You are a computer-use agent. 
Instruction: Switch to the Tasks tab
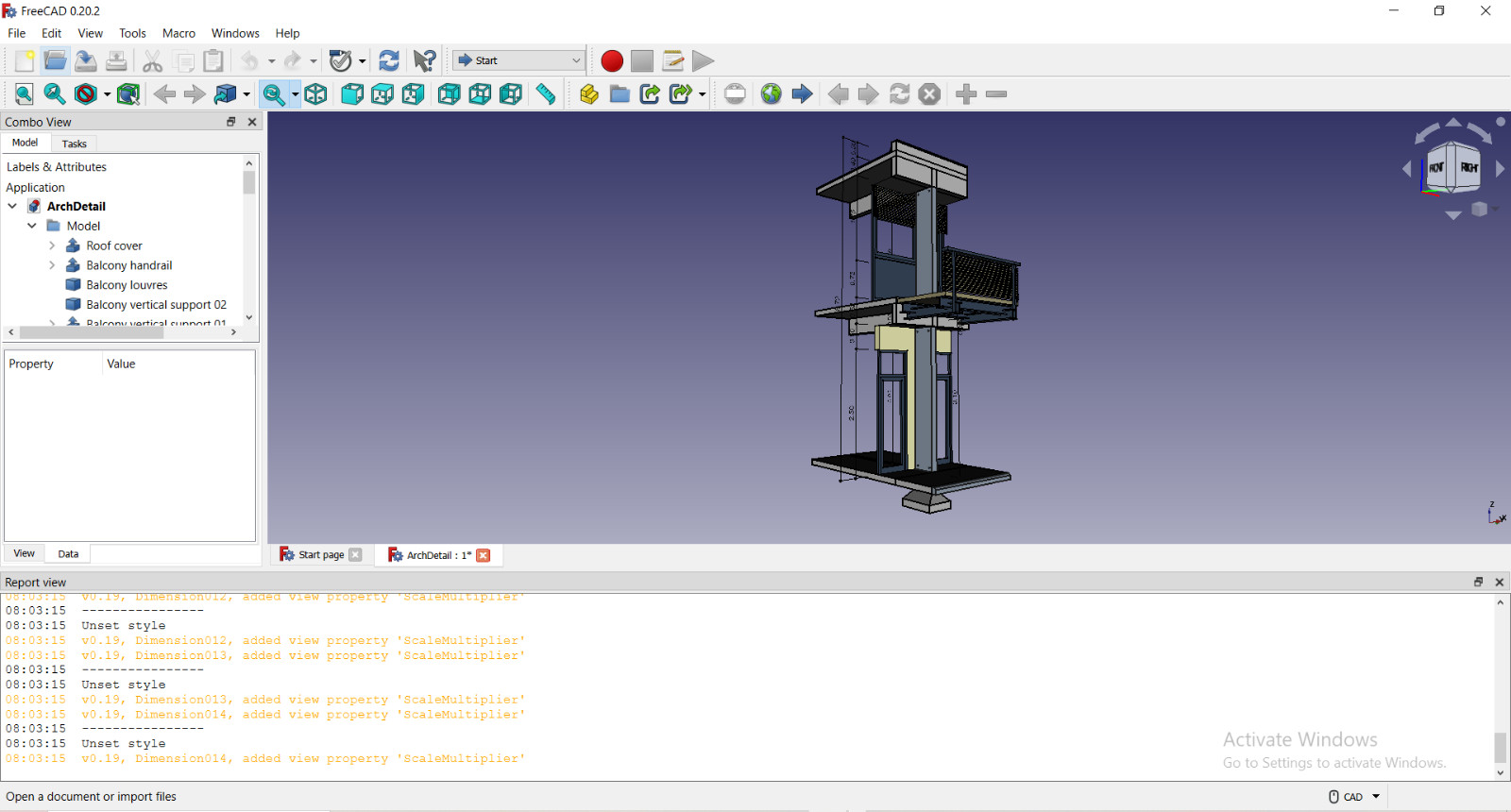click(74, 144)
